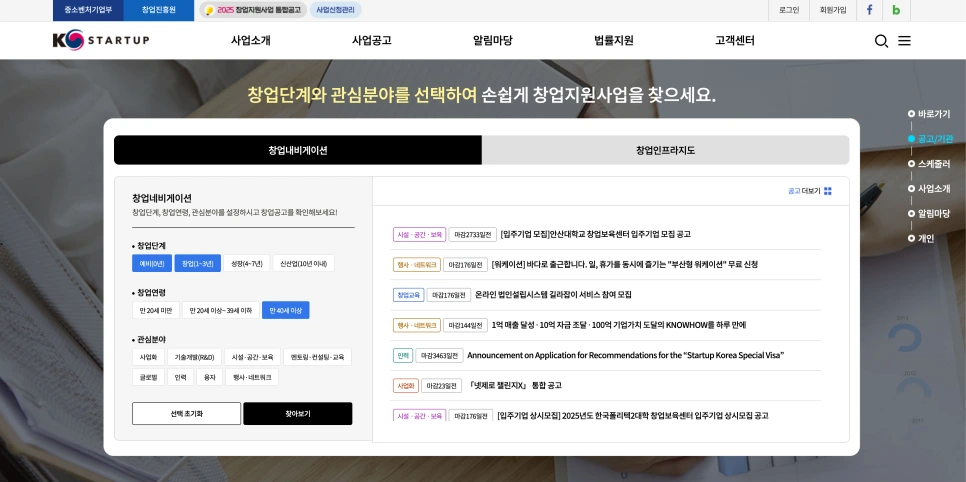Screen dimensions: 966x482
Task: Click the 마감23일전 deadline badge
Action: tap(441, 385)
